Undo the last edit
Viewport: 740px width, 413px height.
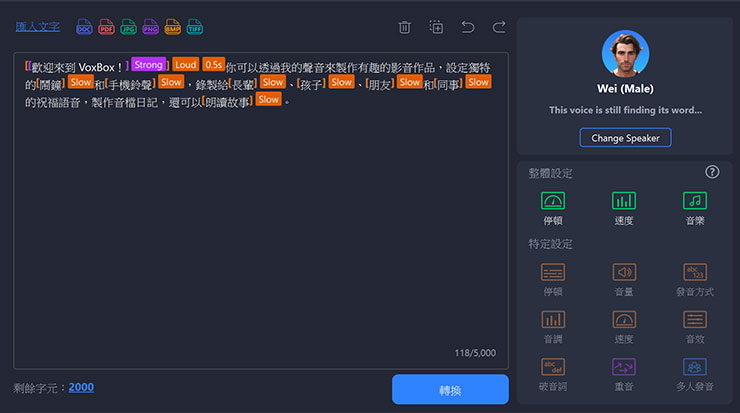[x=468, y=27]
